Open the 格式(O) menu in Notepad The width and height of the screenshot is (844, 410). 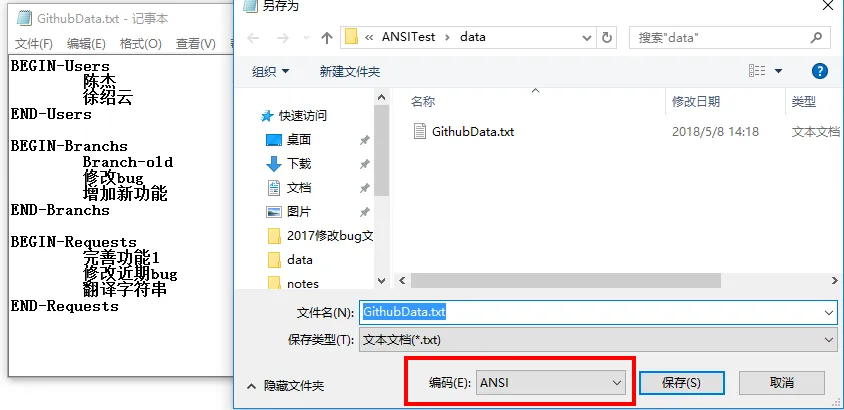[140, 44]
